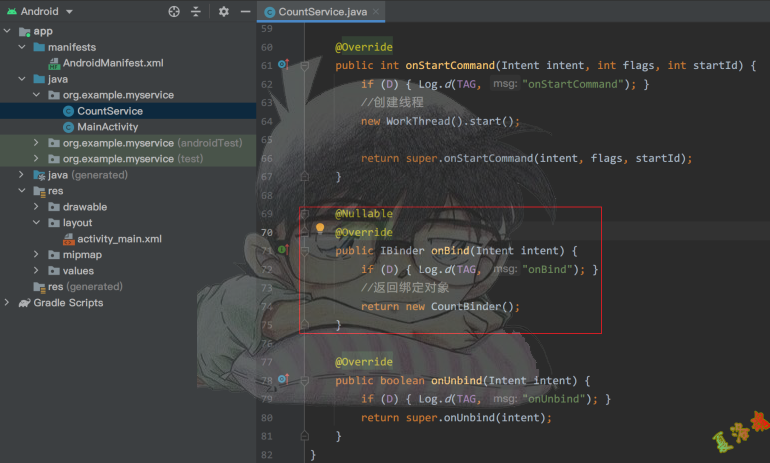Screen dimensions: 770x463
Task: Click override gutter icon beside onUnbind
Action: [283, 380]
